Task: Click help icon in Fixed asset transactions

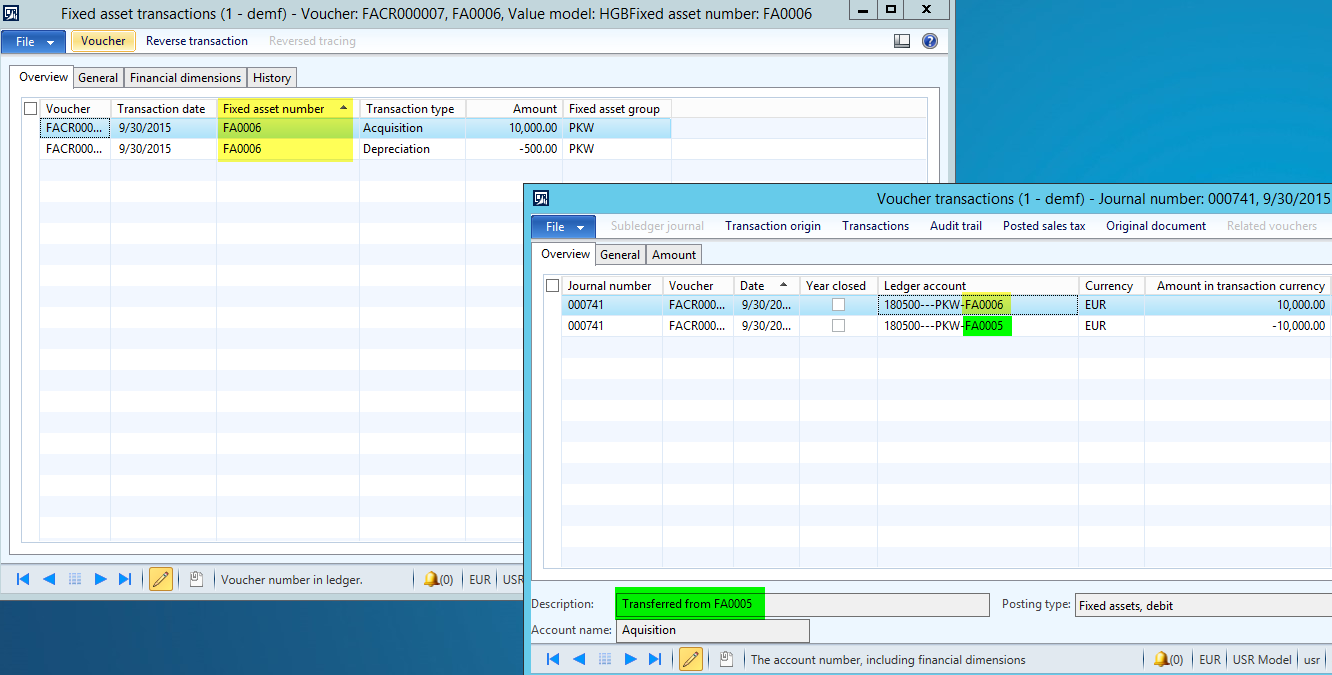Action: tap(930, 41)
